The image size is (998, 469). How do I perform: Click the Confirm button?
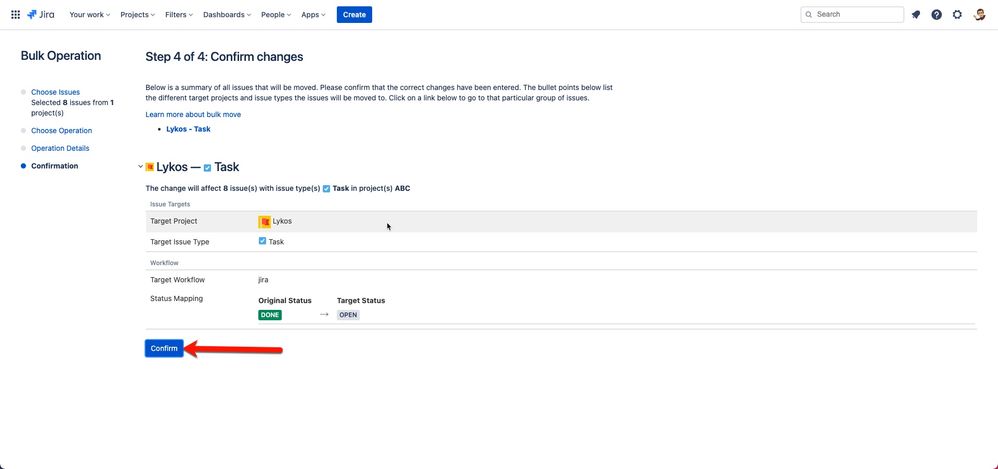[x=164, y=349]
